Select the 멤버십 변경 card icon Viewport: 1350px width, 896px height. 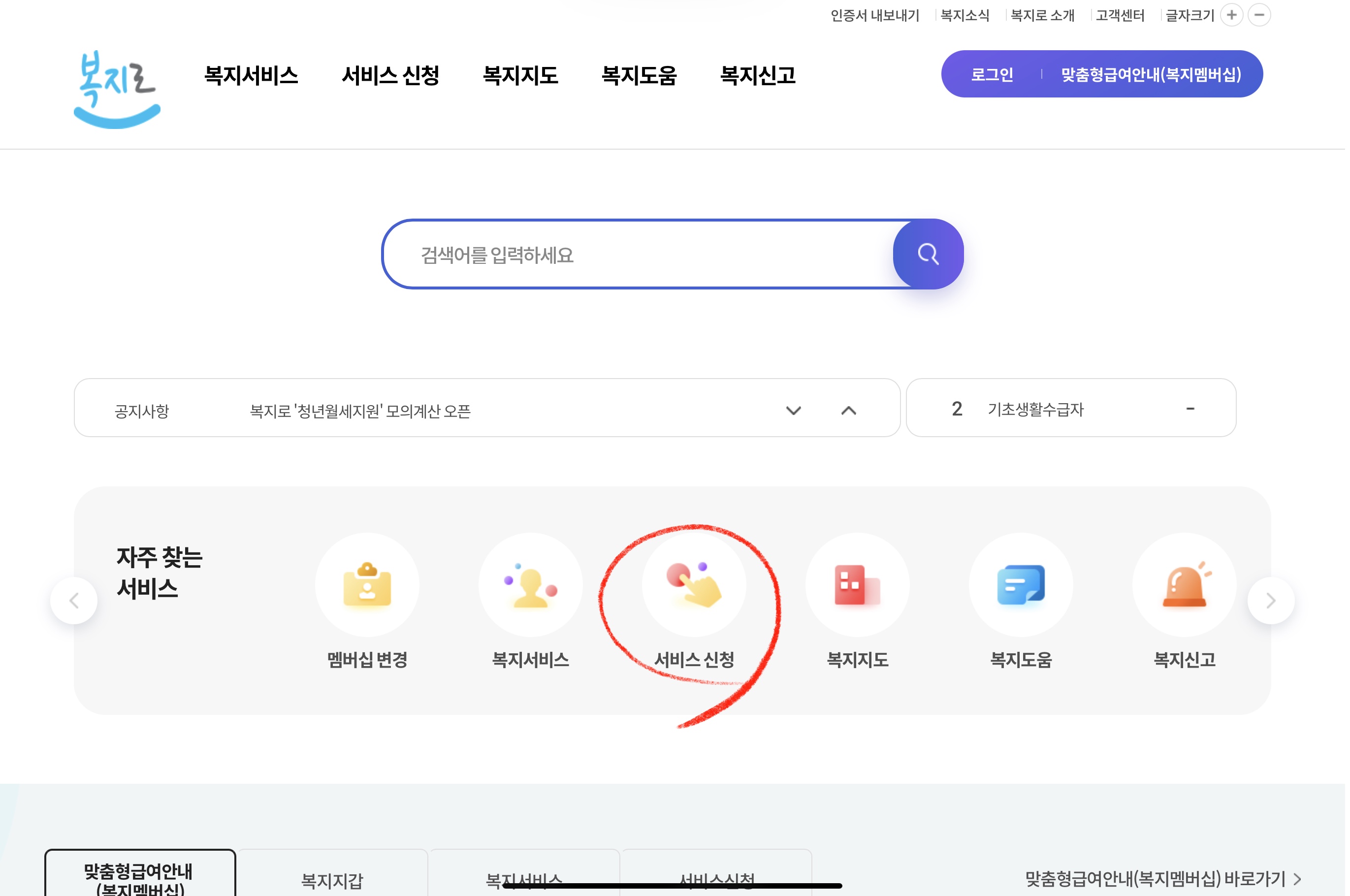pos(368,584)
